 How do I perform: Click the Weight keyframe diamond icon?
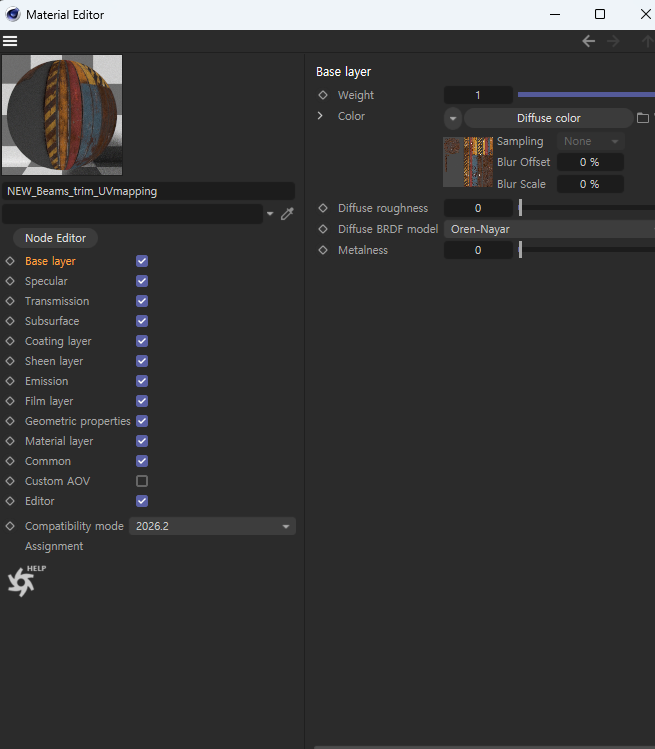(323, 95)
